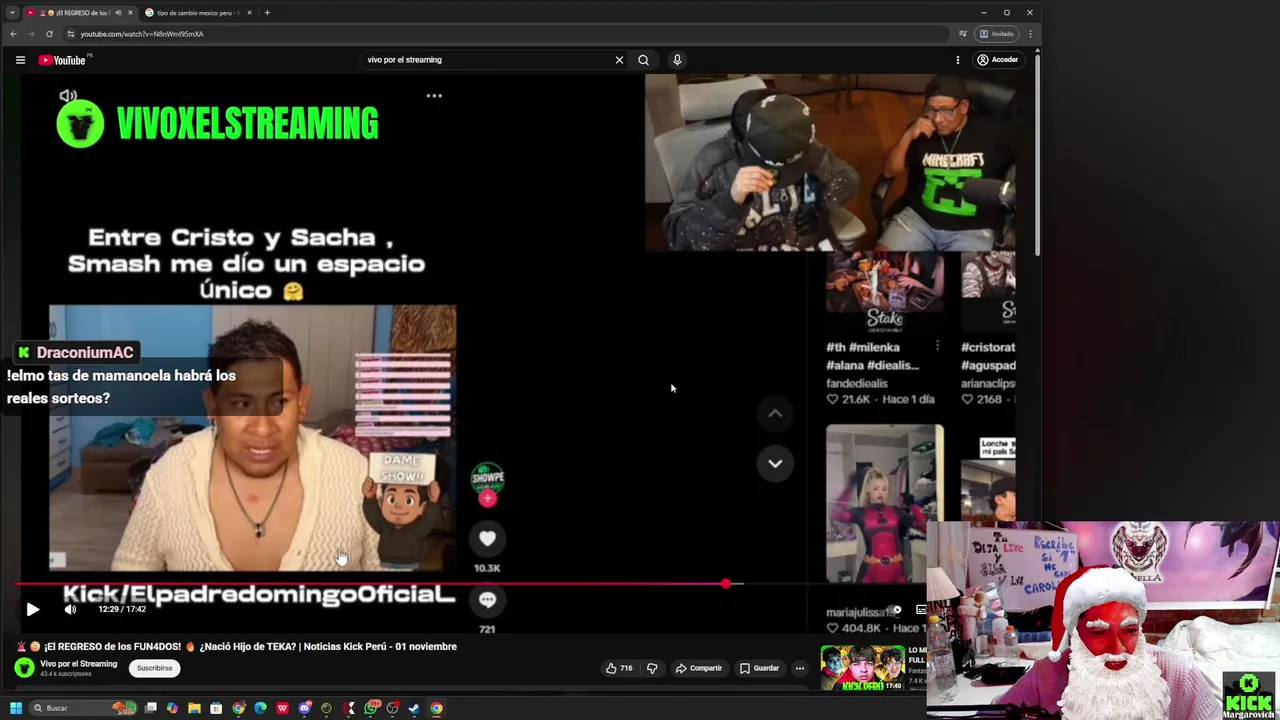
Task: Play the paused video
Action: point(32,609)
